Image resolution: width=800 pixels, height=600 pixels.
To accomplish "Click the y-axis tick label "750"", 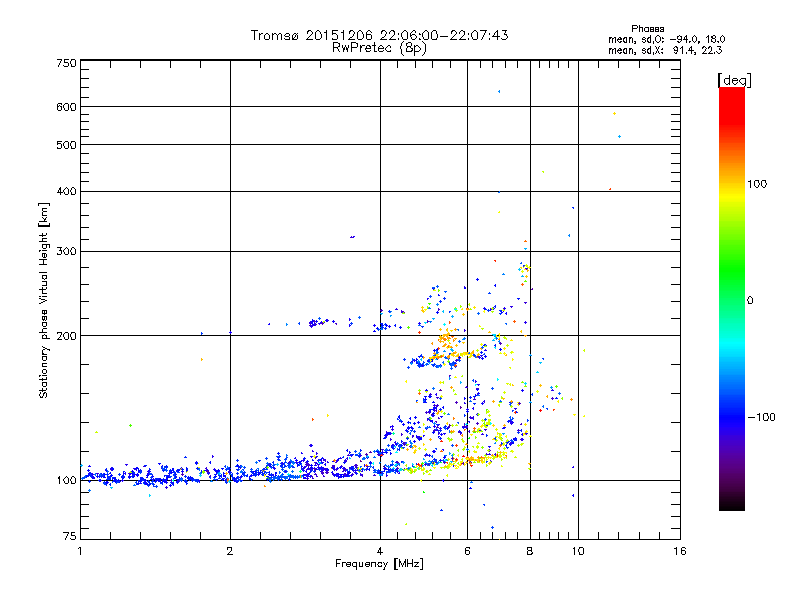I will click(x=67, y=63).
